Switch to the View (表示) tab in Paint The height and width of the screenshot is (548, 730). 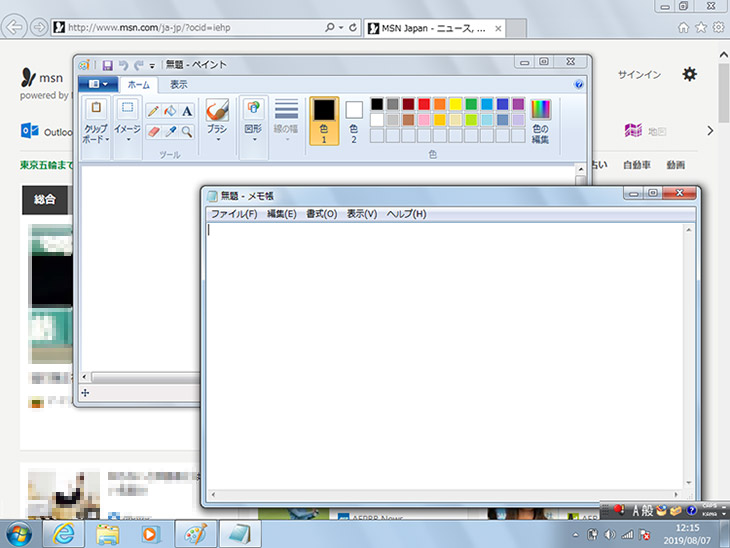point(178,85)
